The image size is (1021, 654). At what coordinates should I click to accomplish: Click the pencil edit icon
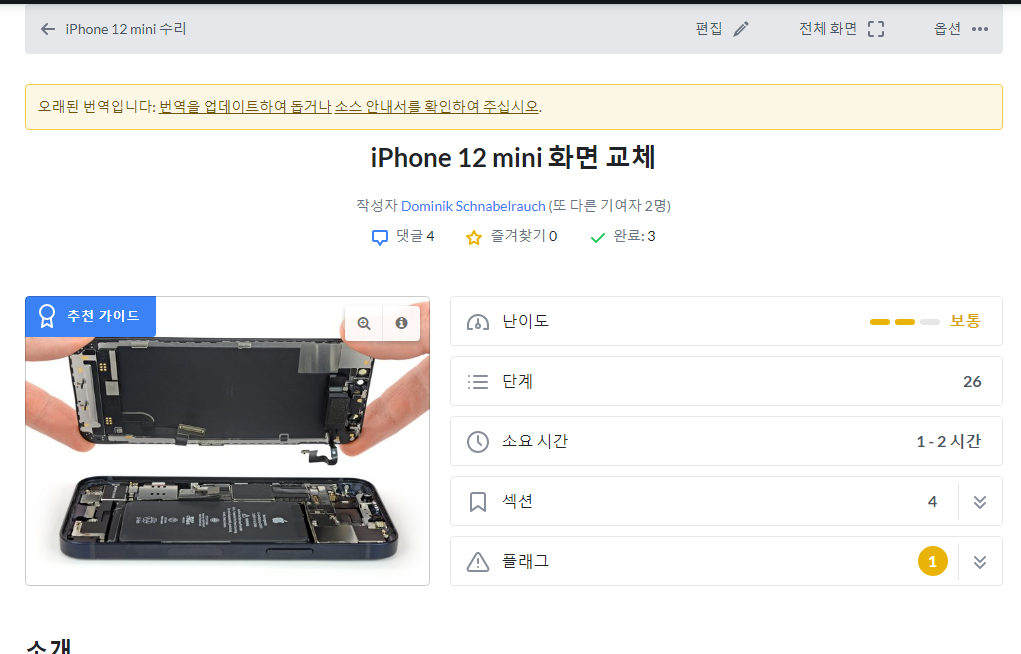[741, 29]
